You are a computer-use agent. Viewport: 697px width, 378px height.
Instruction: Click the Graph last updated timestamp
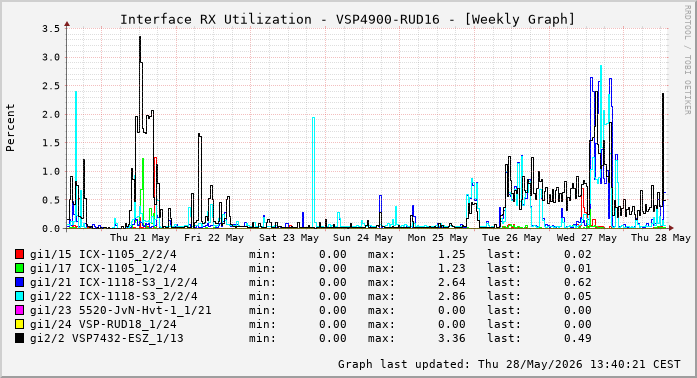[x=509, y=364]
